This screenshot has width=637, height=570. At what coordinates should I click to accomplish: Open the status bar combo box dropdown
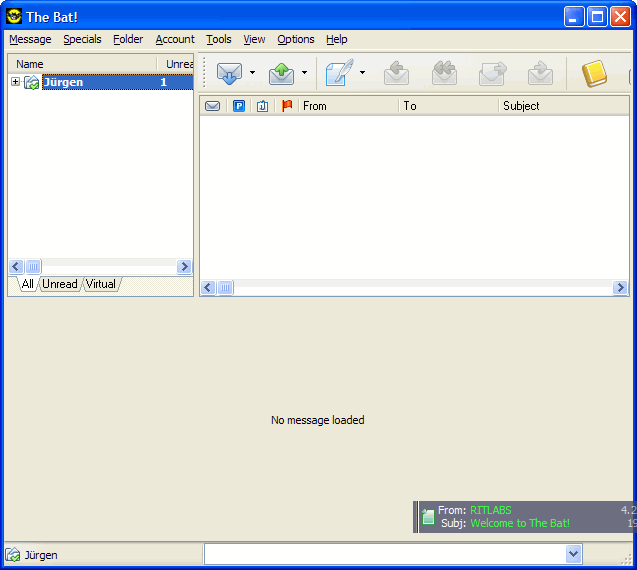(x=573, y=554)
